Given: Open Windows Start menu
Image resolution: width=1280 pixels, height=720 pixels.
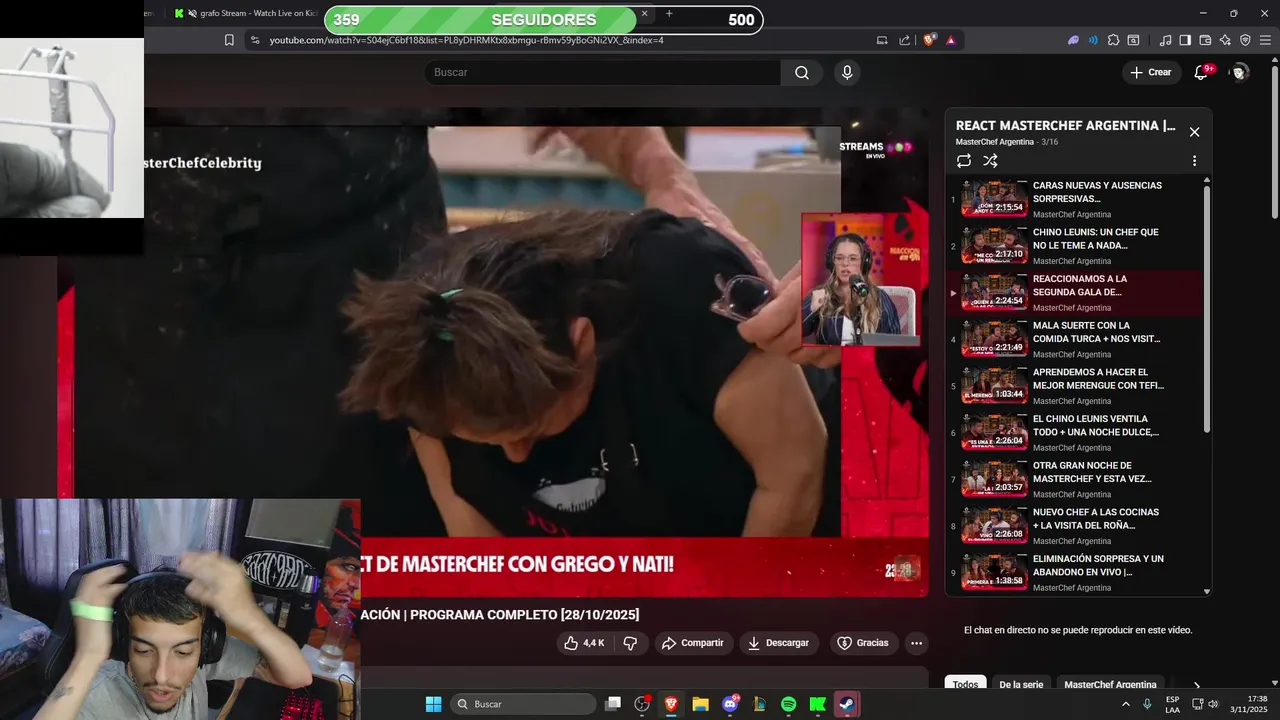Looking at the screenshot, I should 433,704.
